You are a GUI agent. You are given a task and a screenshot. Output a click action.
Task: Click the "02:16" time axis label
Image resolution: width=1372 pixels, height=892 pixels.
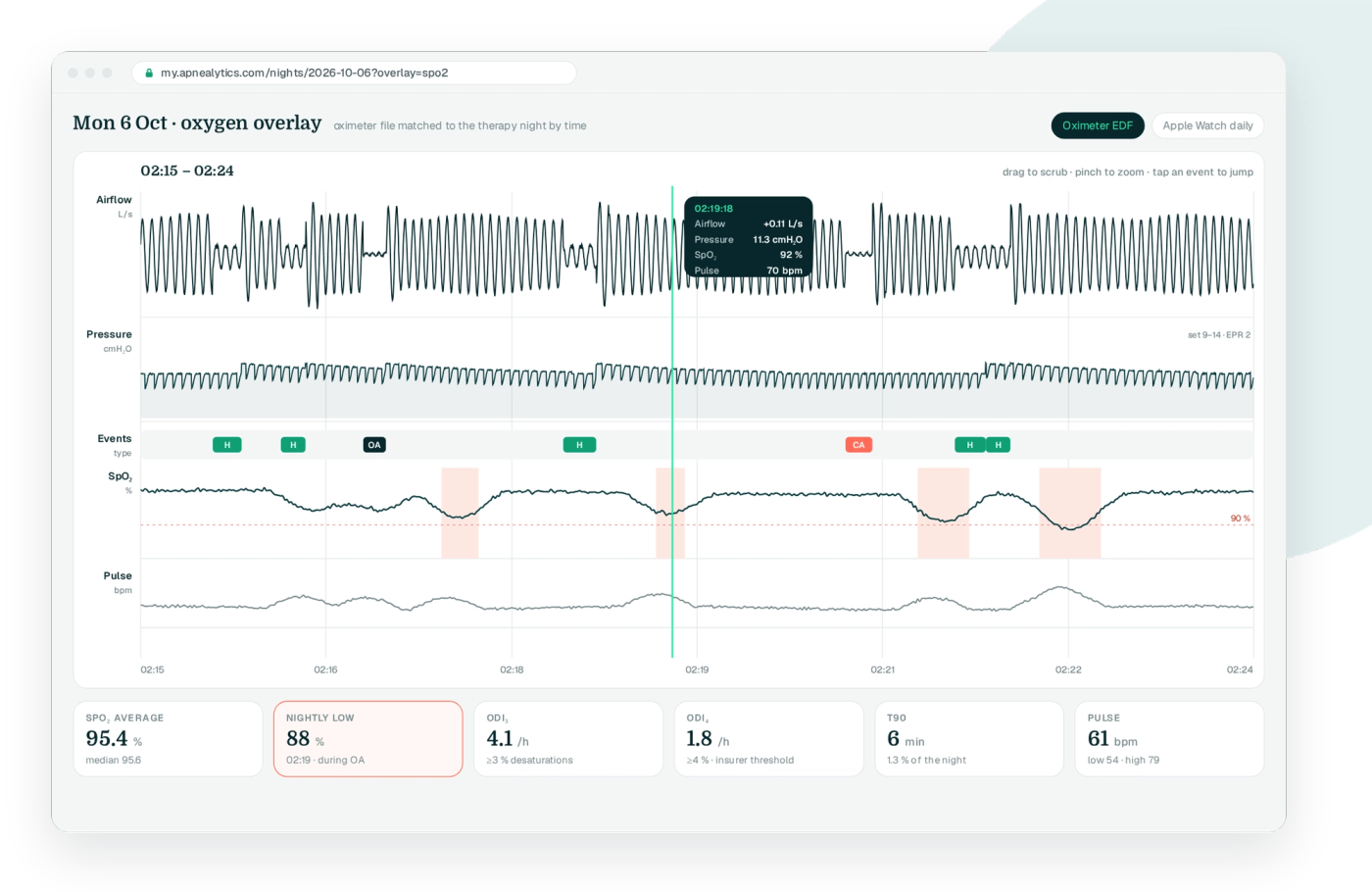(x=325, y=670)
